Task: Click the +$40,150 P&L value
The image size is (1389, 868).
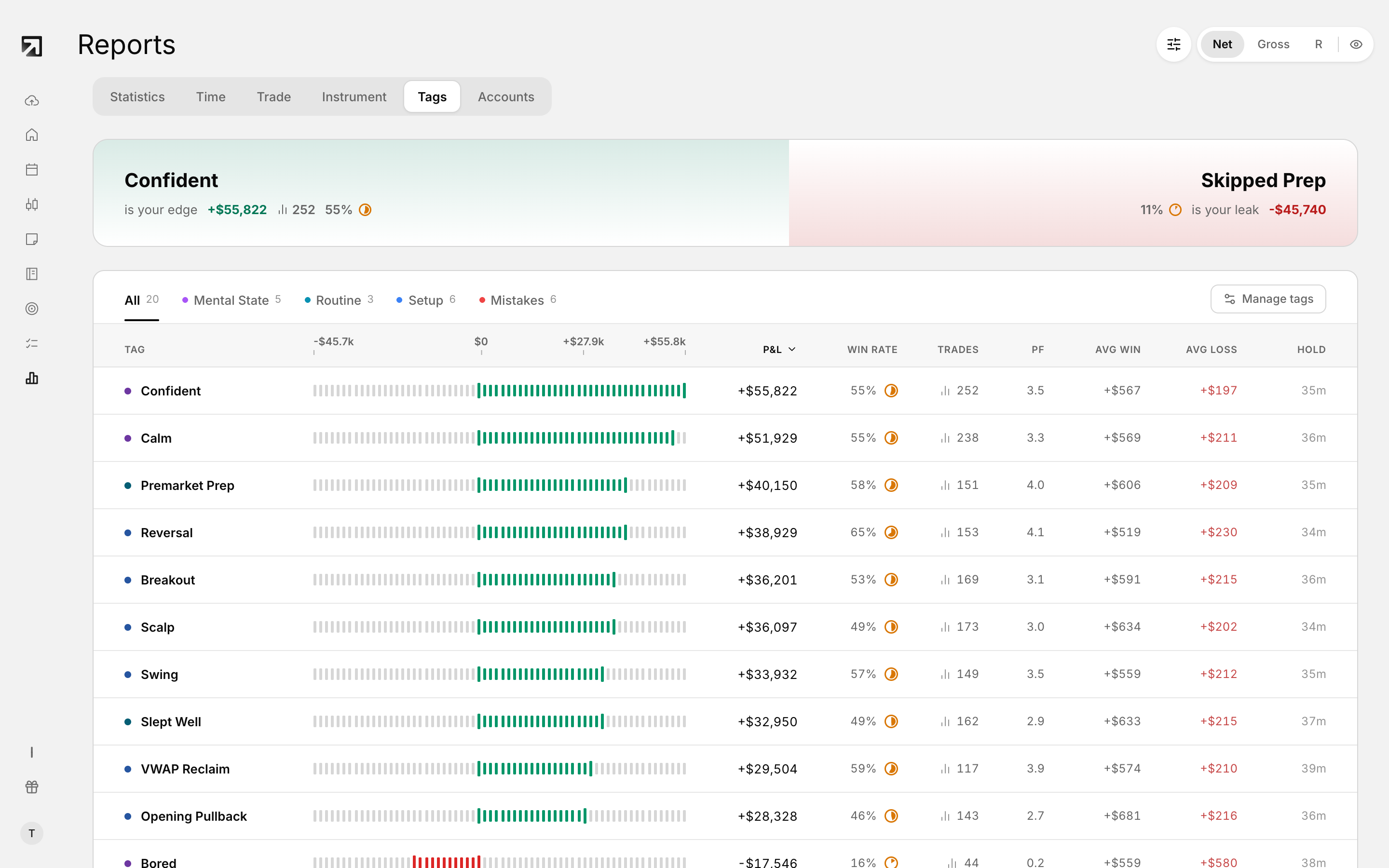Action: (767, 486)
